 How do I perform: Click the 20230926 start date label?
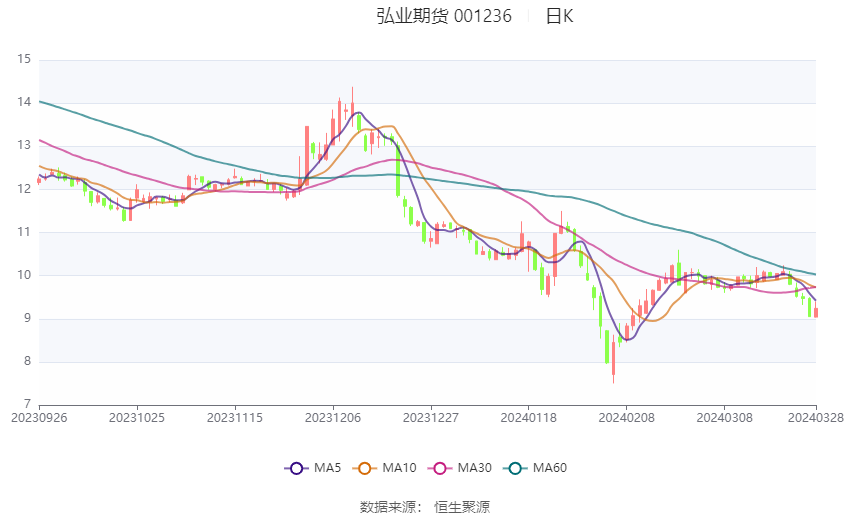tap(40, 416)
